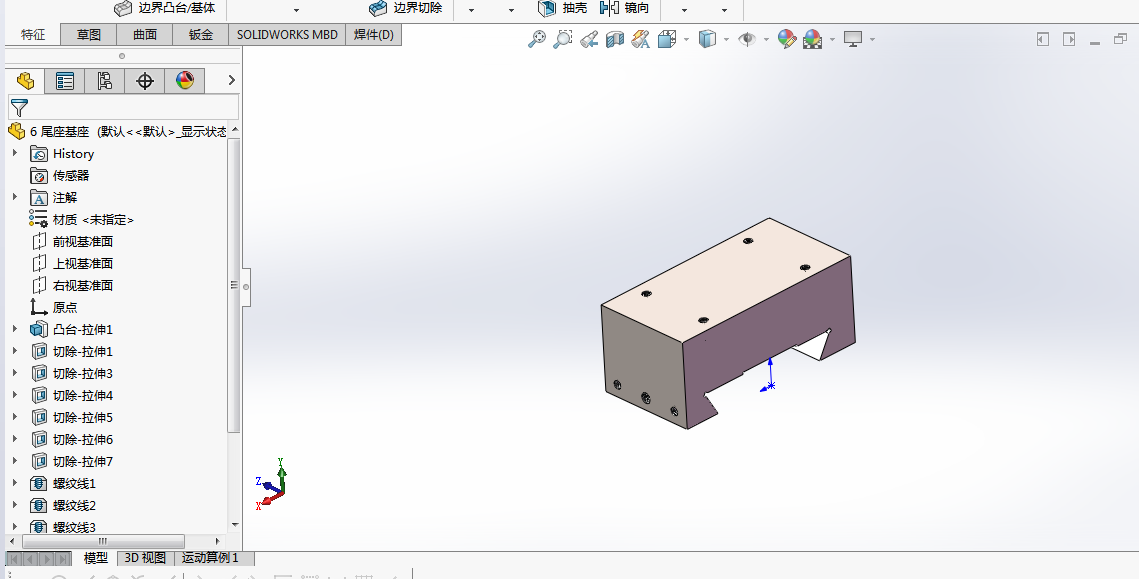Click the Edit Appearance color ball icon

[787, 39]
